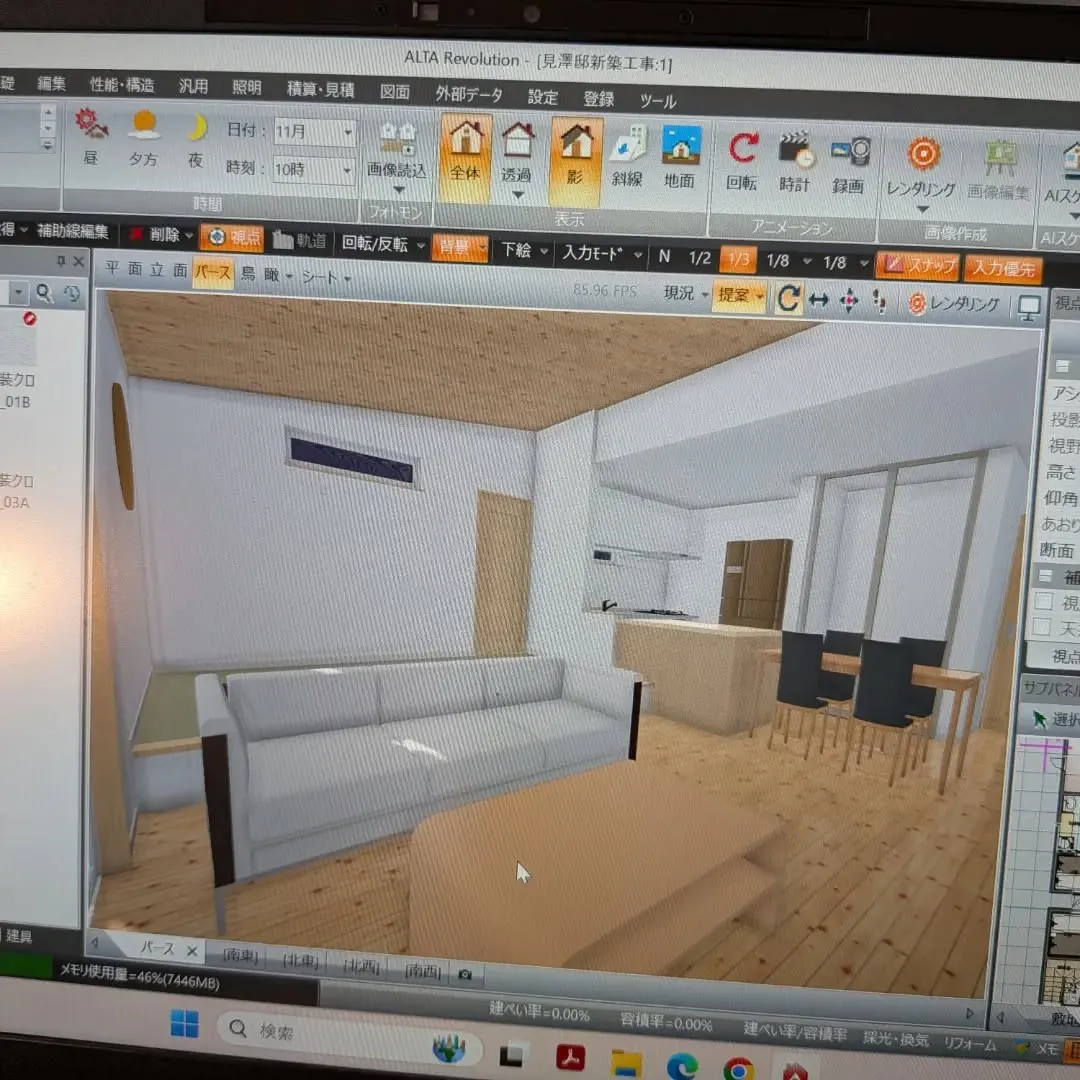Toggle the 視点 viewpoint button
This screenshot has height=1080, width=1080.
[233, 238]
